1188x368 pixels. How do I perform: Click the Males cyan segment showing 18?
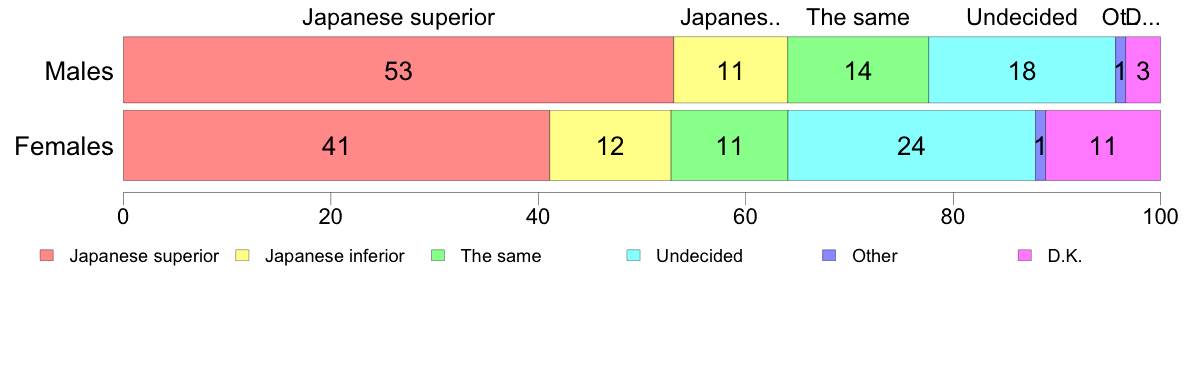pyautogui.click(x=1022, y=69)
